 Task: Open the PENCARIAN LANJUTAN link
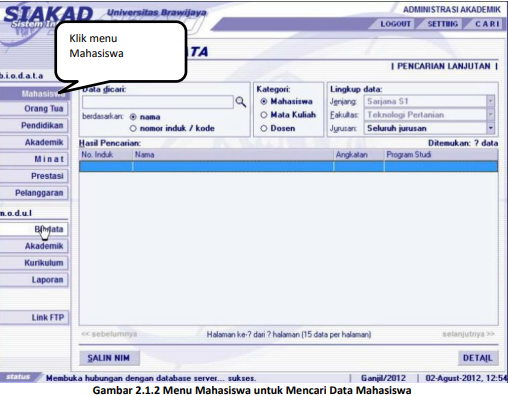(x=444, y=66)
